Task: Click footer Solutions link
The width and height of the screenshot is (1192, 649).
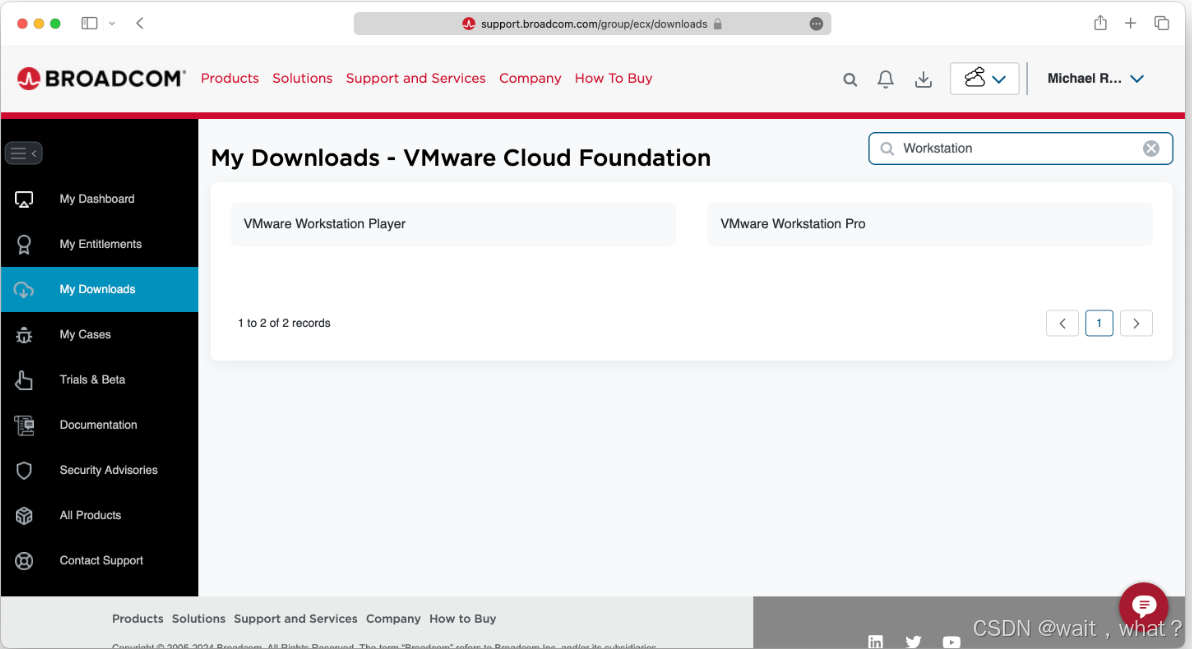Action: pyautogui.click(x=198, y=619)
